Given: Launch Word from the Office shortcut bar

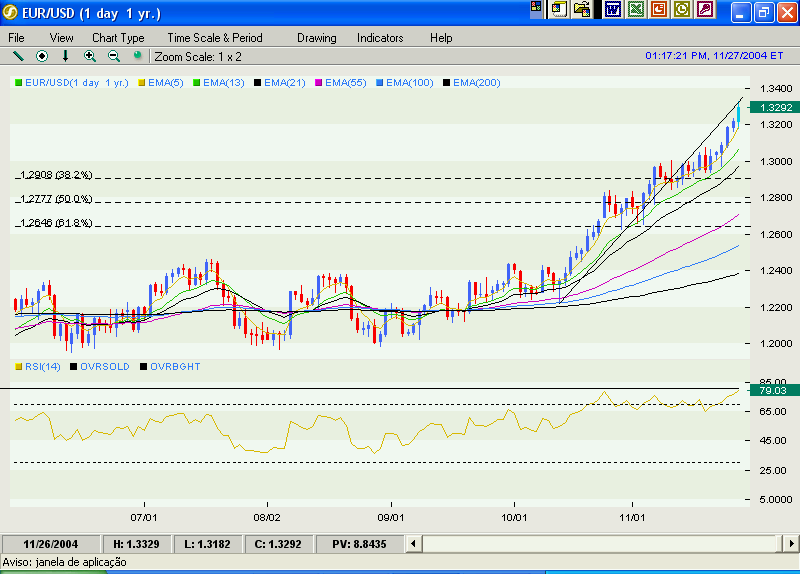Looking at the screenshot, I should (612, 10).
